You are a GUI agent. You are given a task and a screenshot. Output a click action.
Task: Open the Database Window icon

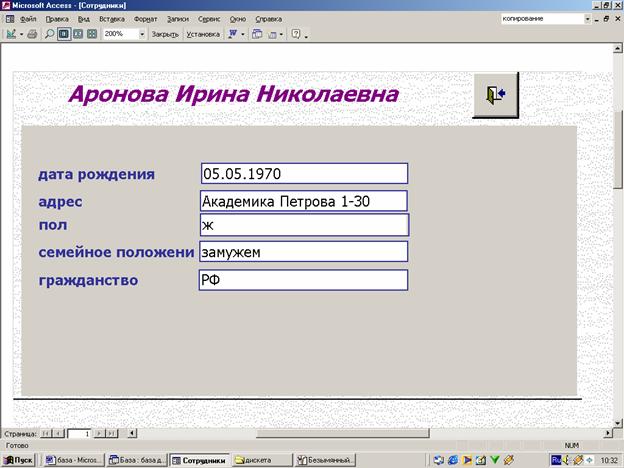257,33
